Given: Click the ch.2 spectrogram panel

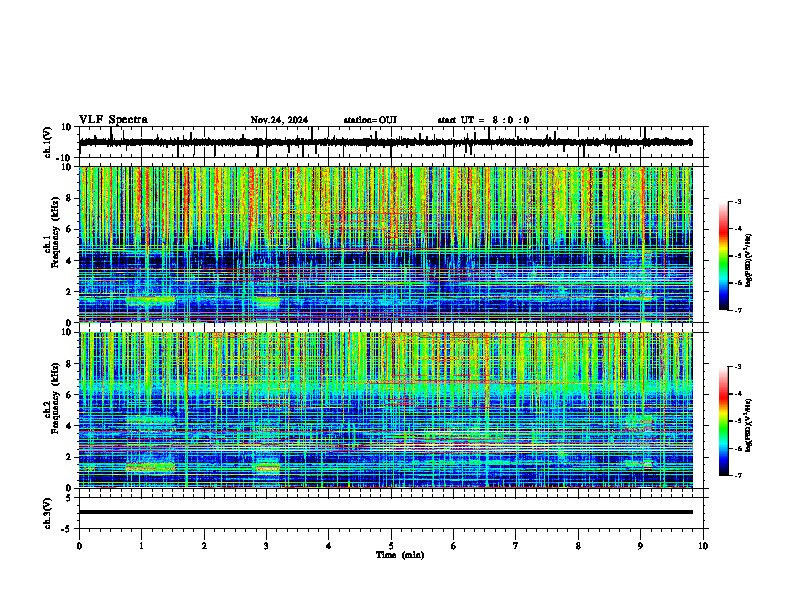Looking at the screenshot, I should coord(385,410).
